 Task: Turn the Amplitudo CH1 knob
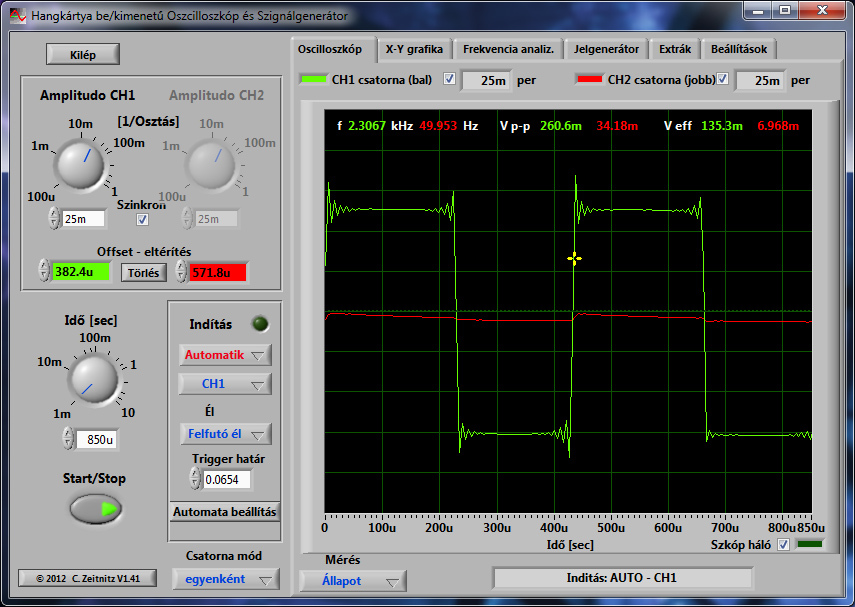pyautogui.click(x=81, y=163)
